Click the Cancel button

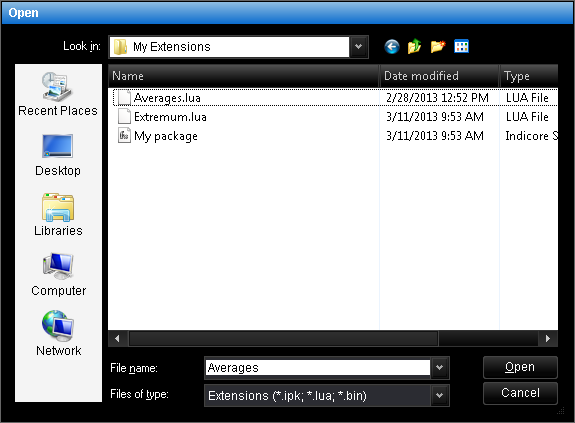point(520,393)
